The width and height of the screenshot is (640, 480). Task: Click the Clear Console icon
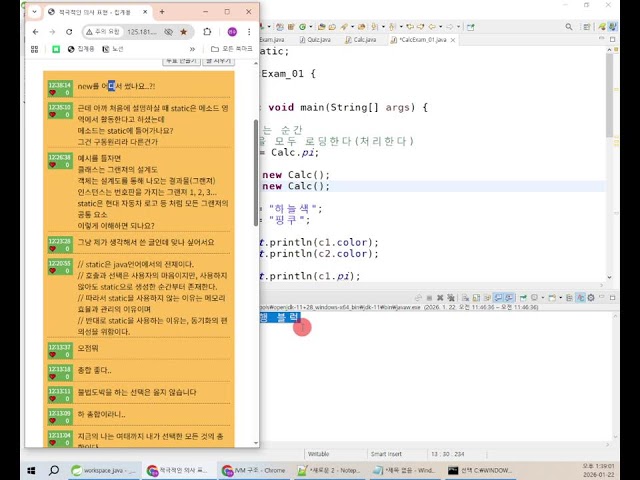pyautogui.click(x=465, y=298)
